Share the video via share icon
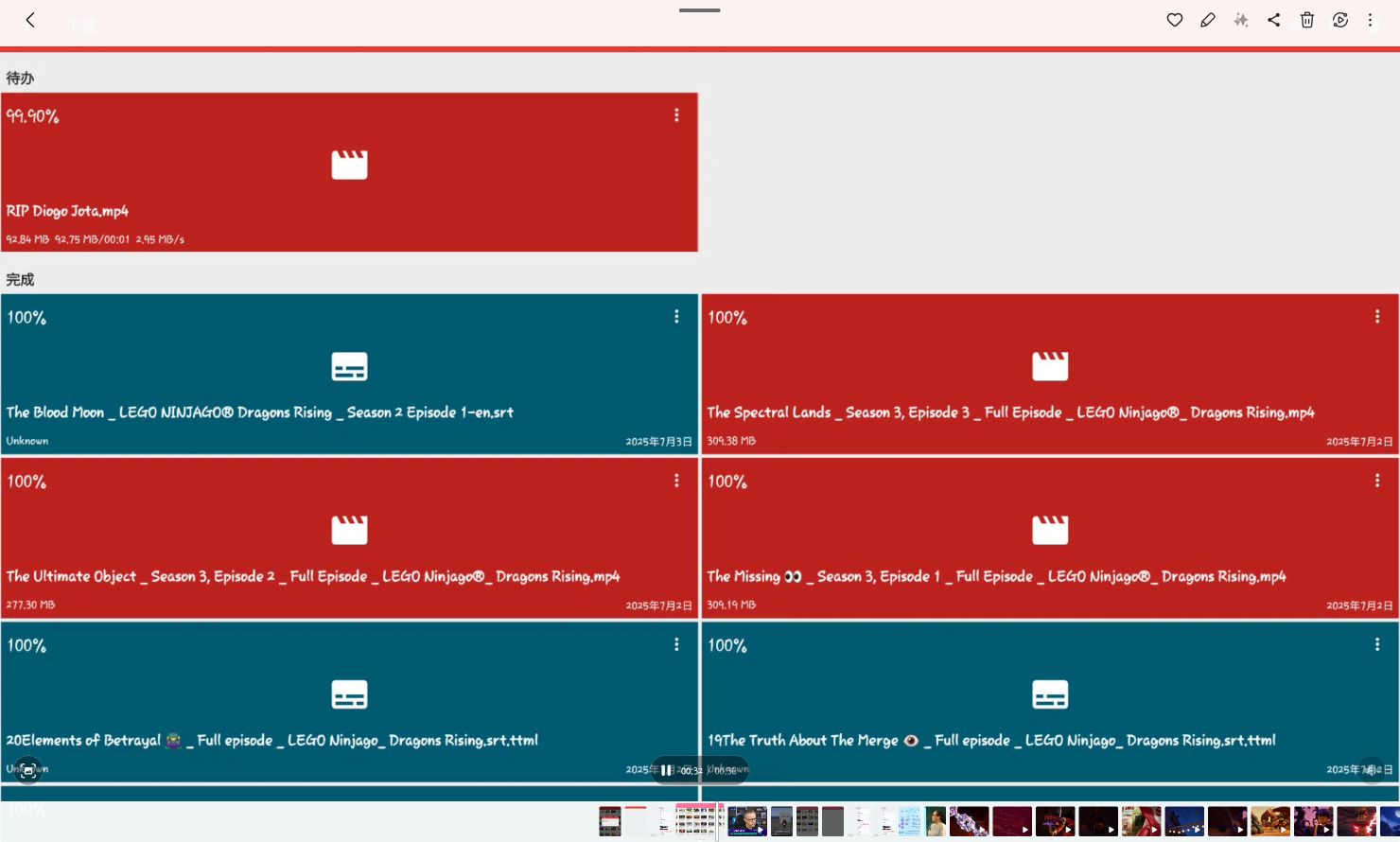This screenshot has width=1400, height=842. [x=1273, y=20]
